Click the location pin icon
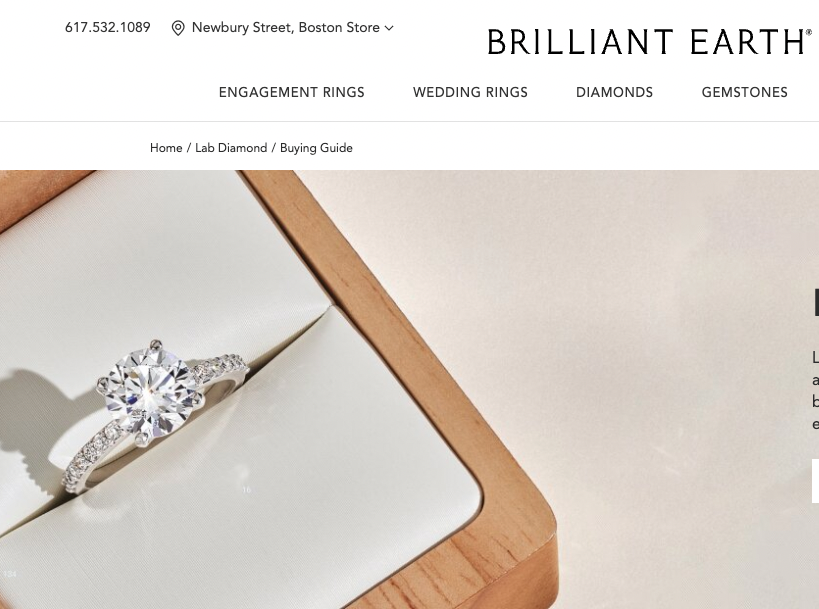 click(178, 28)
